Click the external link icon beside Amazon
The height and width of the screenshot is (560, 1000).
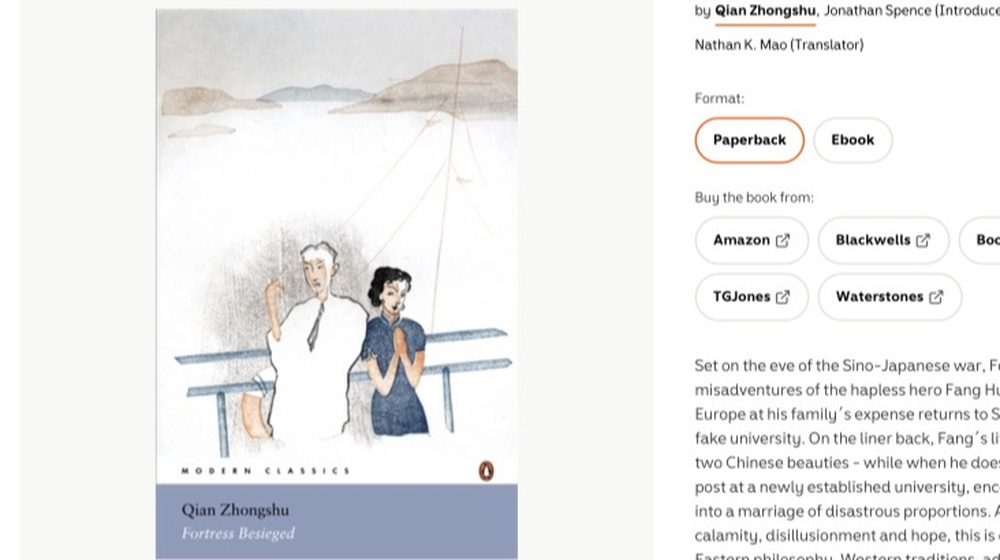click(783, 240)
